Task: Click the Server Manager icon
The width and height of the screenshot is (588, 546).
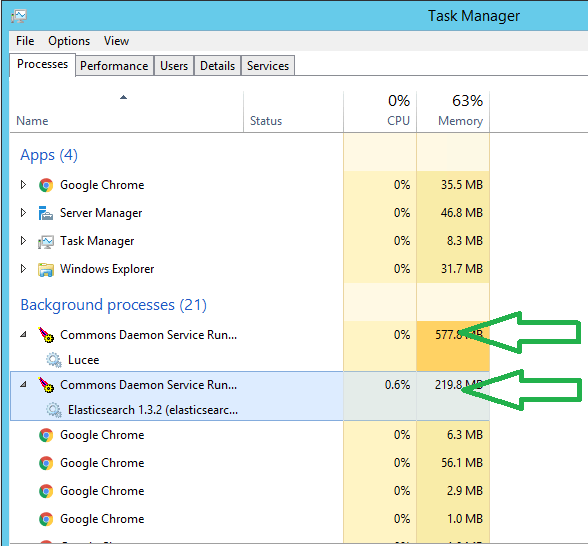Action: tap(46, 213)
